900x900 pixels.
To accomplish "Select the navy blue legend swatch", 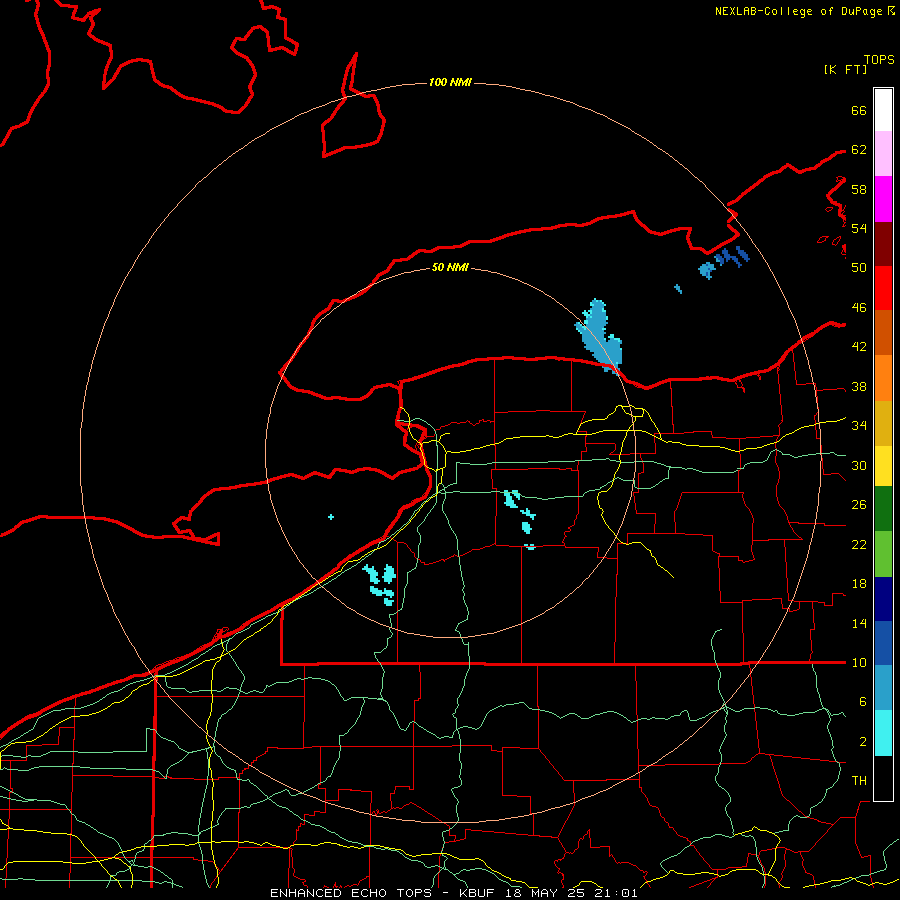I will [883, 599].
